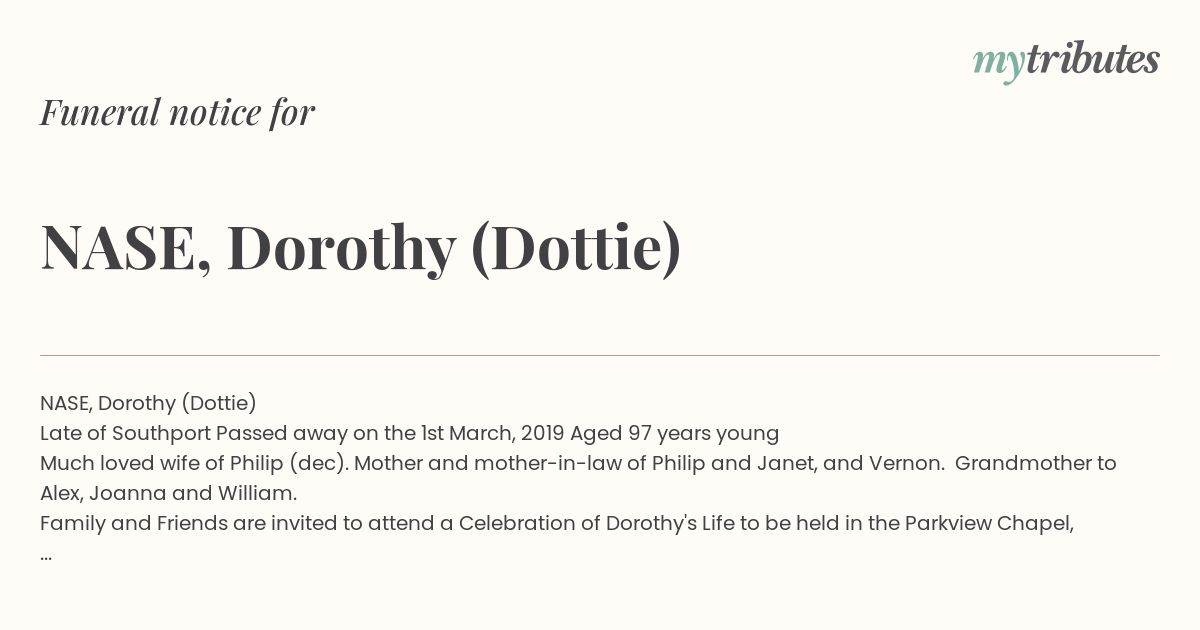The image size is (1200, 630).
Task: Click the green "my" part of logo
Action: tap(999, 64)
